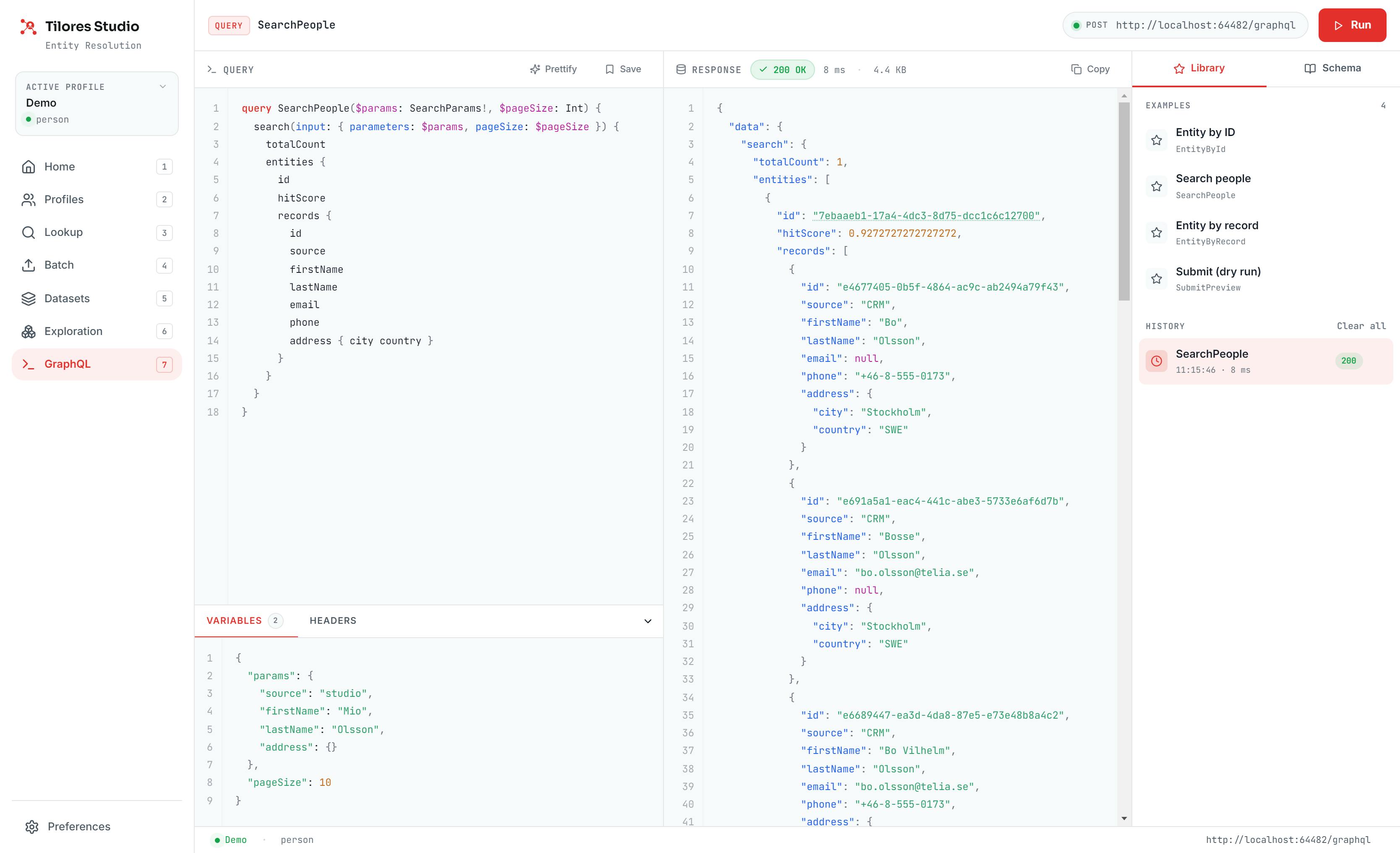Open the Profiles page
The width and height of the screenshot is (1400, 853).
click(x=97, y=199)
